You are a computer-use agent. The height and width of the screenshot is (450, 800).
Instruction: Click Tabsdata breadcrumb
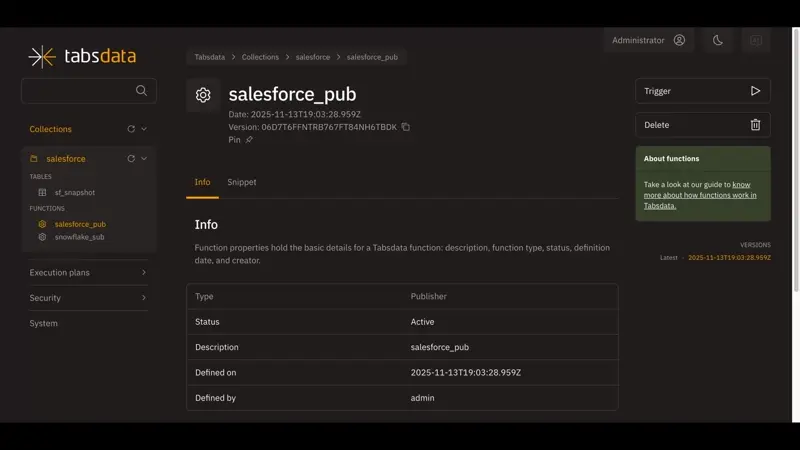(x=210, y=57)
